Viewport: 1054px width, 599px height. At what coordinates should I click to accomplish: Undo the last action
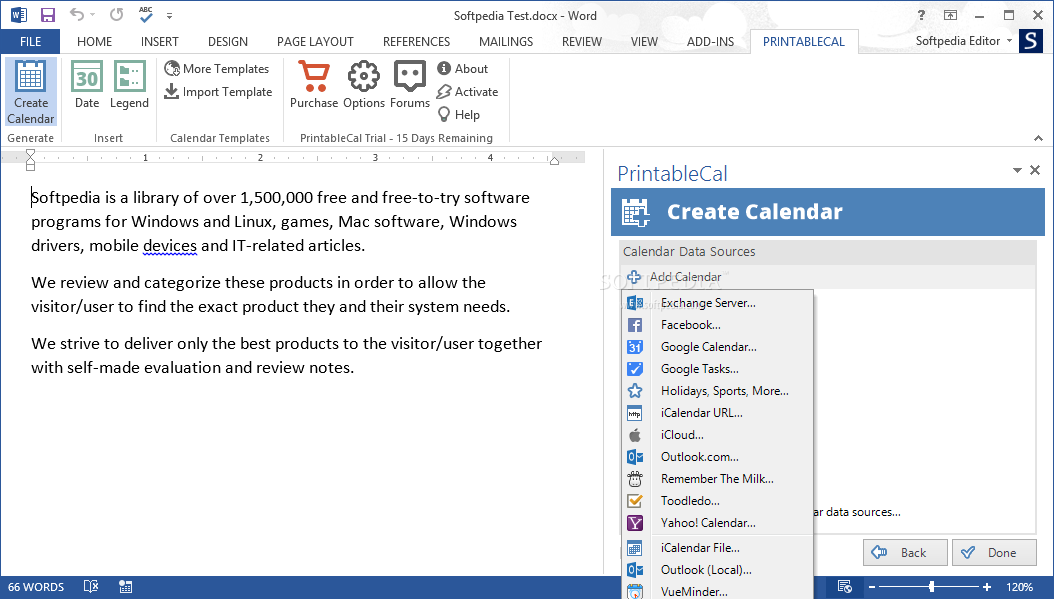coord(77,14)
